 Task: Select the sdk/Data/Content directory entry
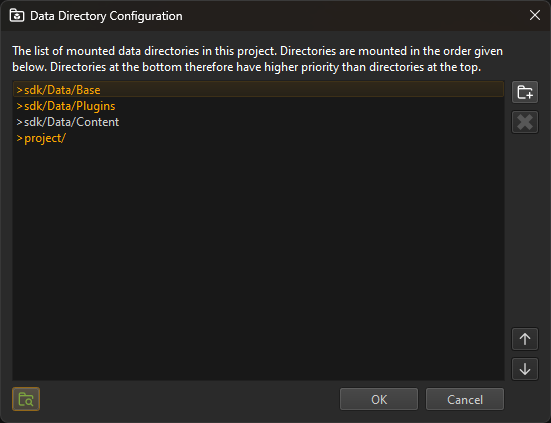pos(258,122)
